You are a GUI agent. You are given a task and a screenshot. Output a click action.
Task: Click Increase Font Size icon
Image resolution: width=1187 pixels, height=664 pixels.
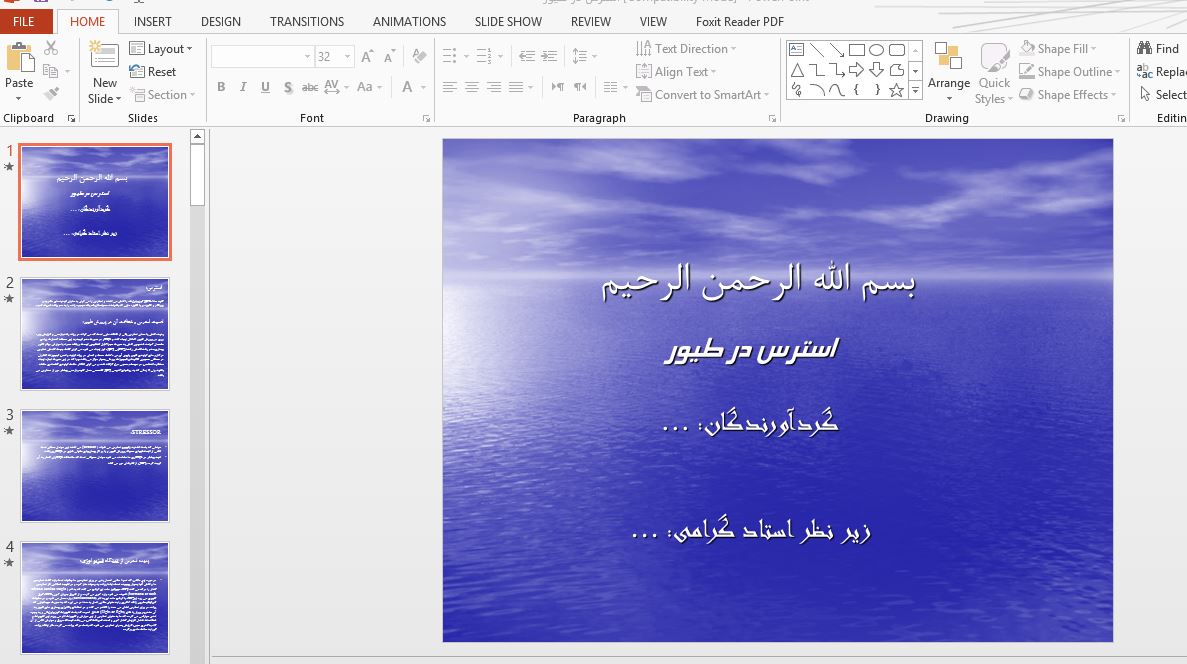pyautogui.click(x=367, y=57)
